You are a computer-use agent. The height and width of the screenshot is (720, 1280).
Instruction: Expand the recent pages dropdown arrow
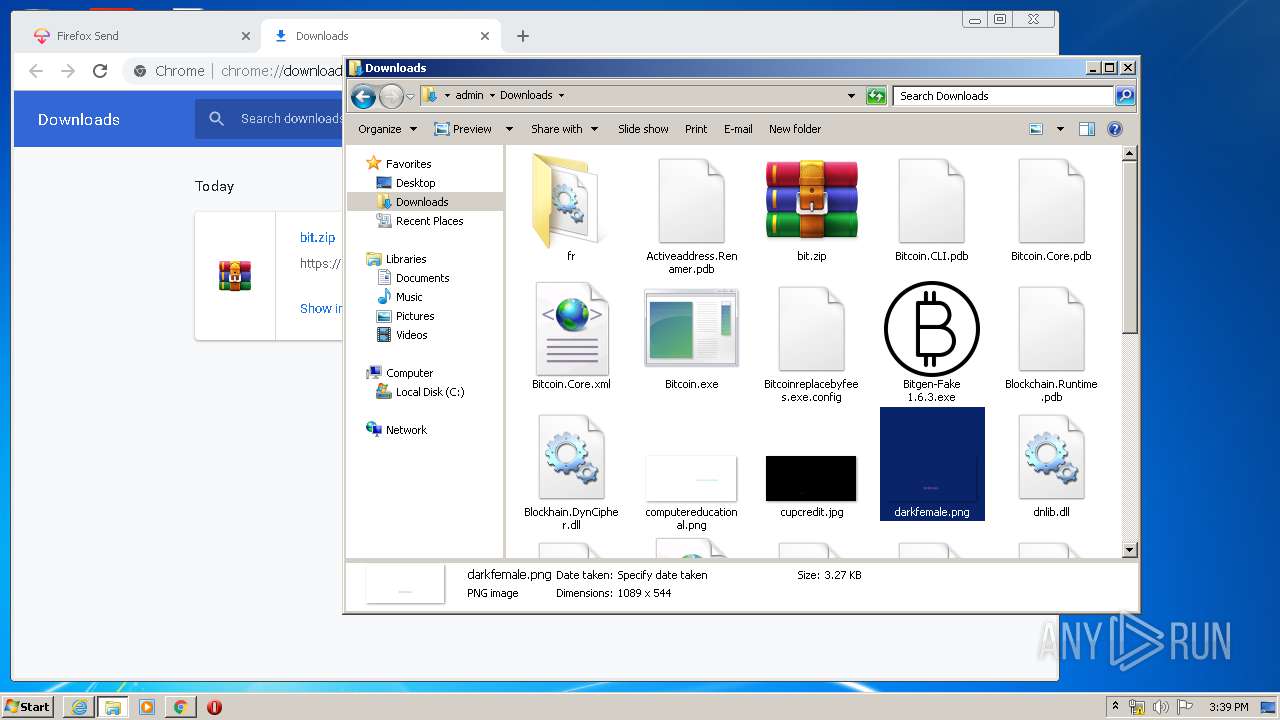410,97
